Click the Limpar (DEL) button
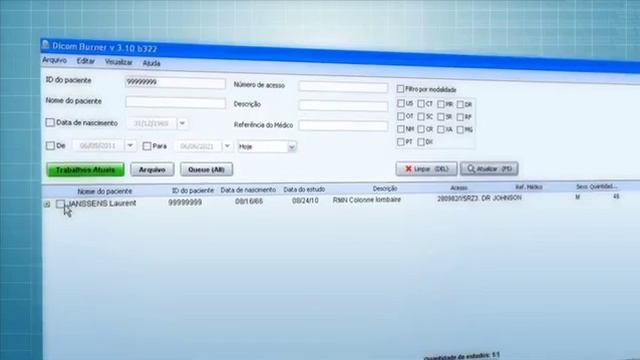This screenshot has width=640, height=360. [x=426, y=169]
